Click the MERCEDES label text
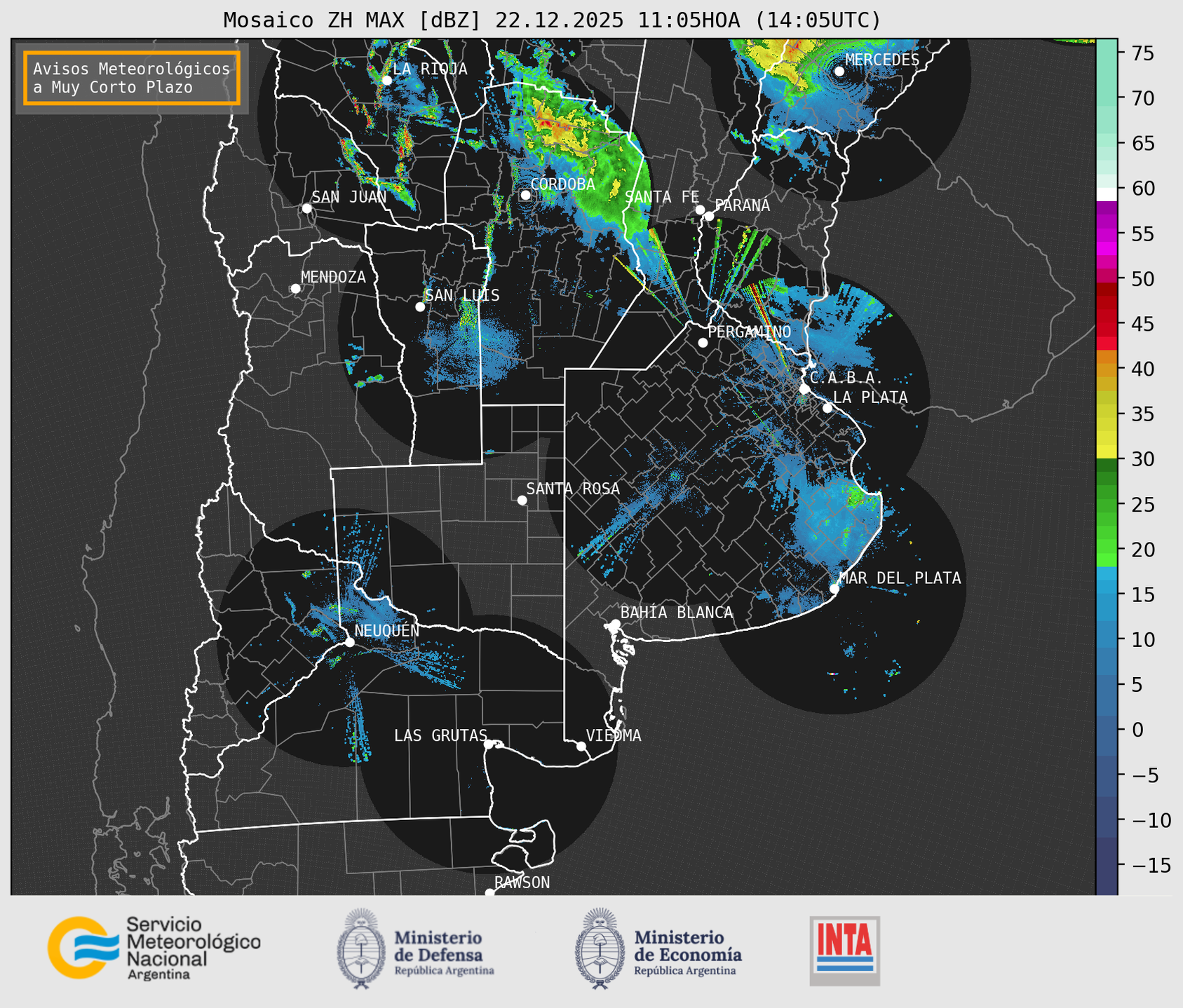This screenshot has height=1008, width=1183. (882, 60)
